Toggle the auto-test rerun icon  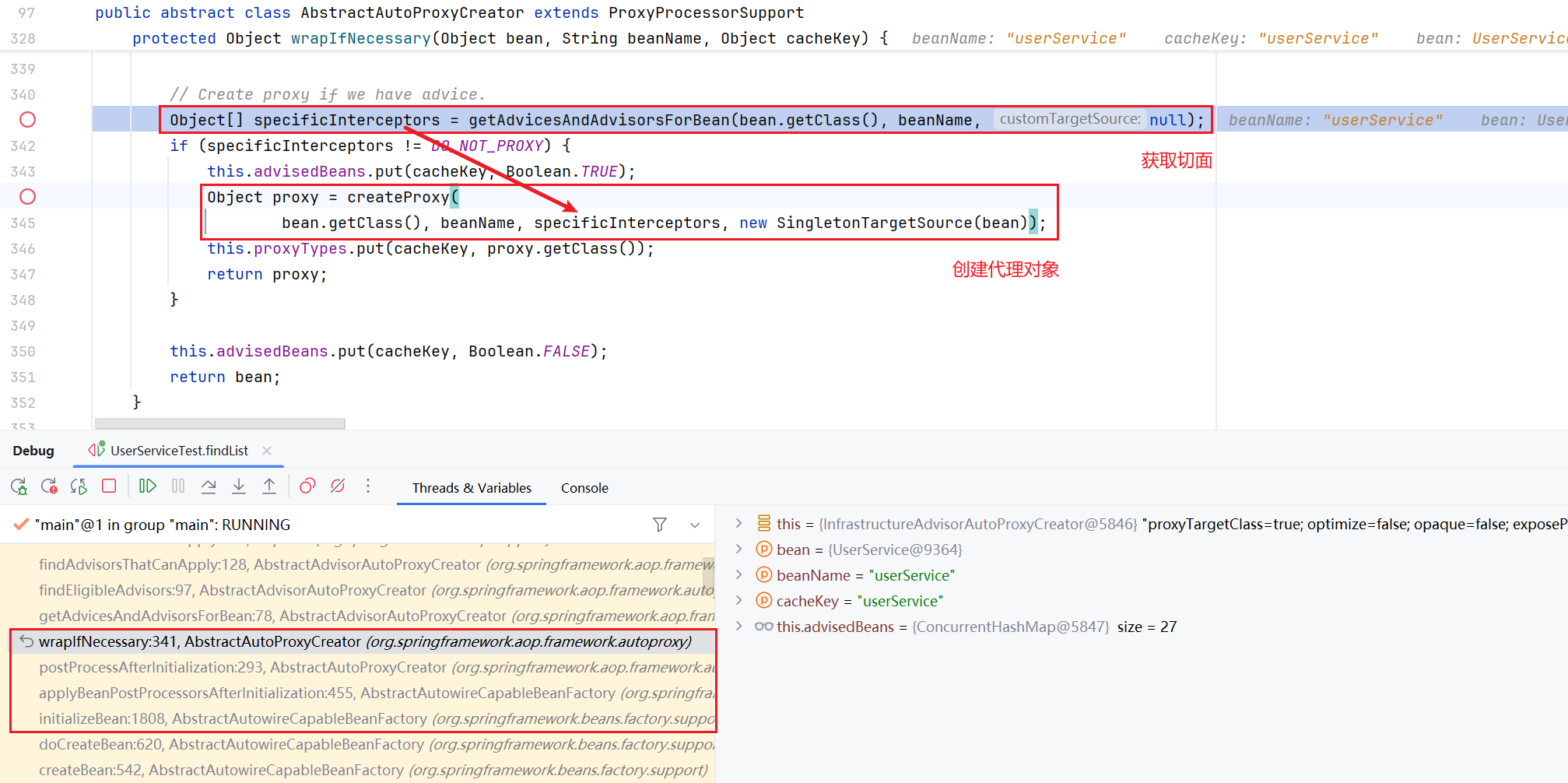point(79,487)
